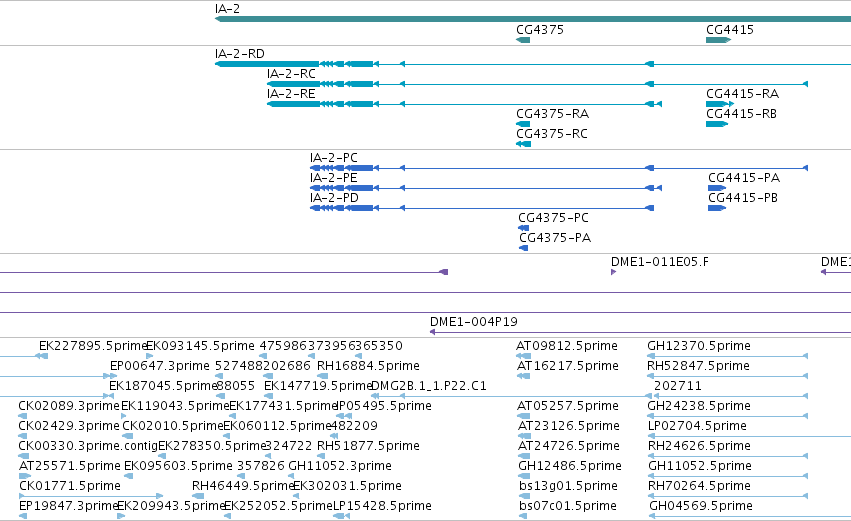Screen dimensions: 851x521
Task: Select EST EP19847.3prime label
Action: tap(68, 507)
